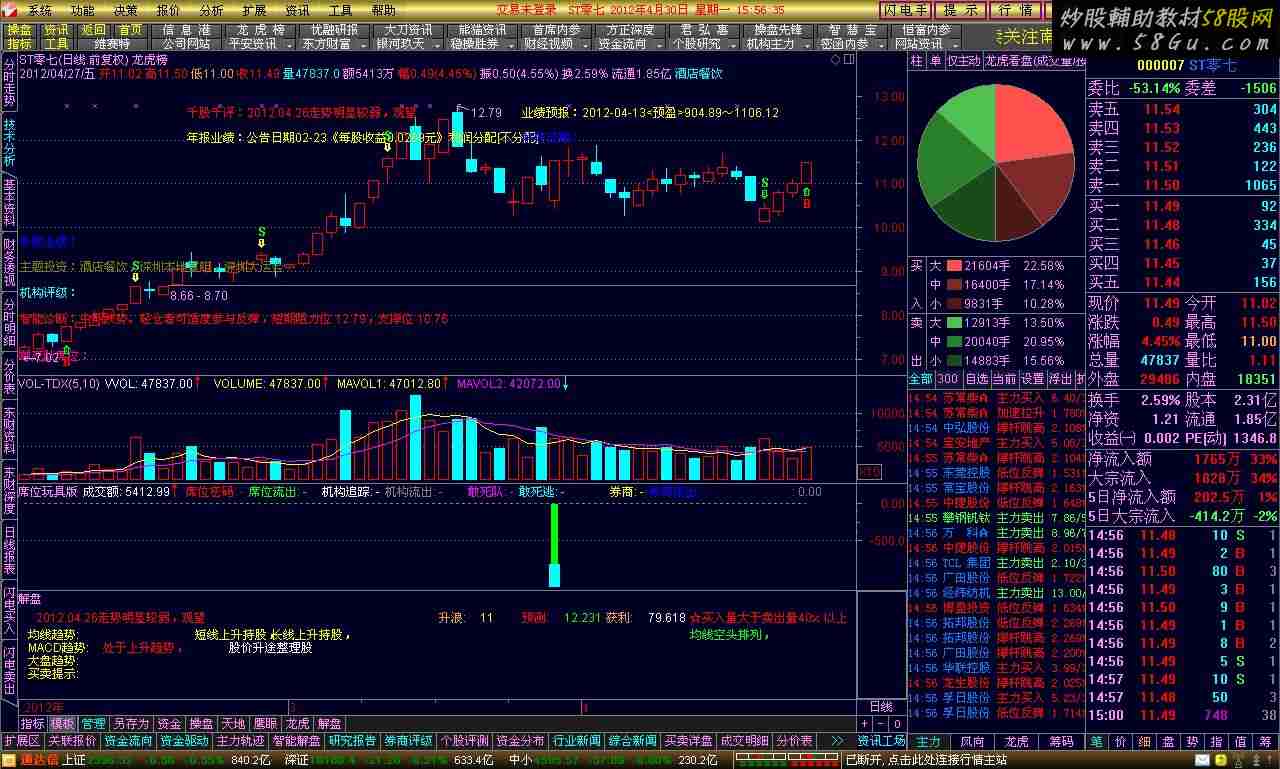Image resolution: width=1280 pixels, height=769 pixels.
Task: Click the 操盘 toolbar button
Action: point(18,30)
